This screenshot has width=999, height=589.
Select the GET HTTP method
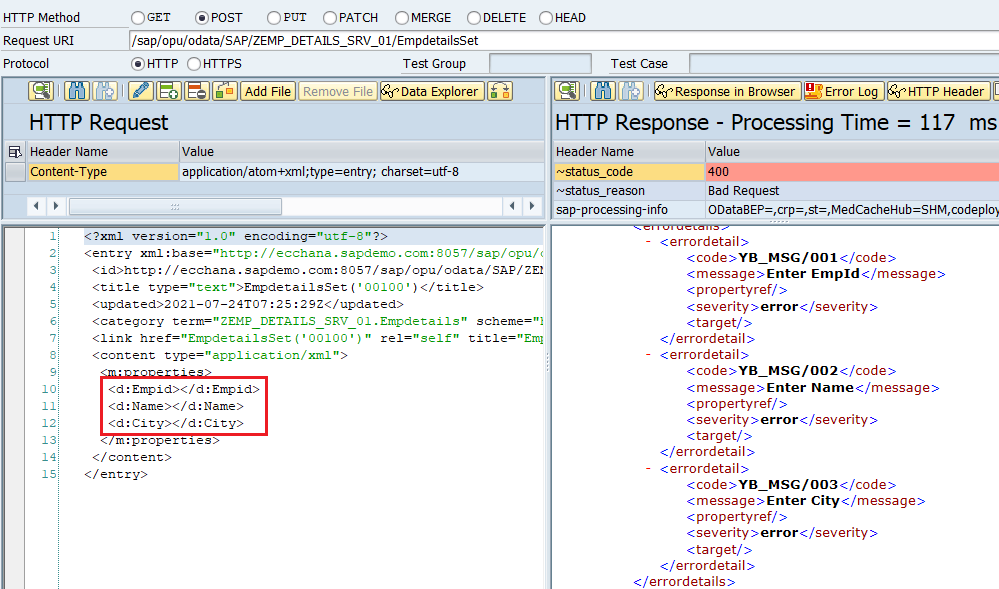[139, 17]
